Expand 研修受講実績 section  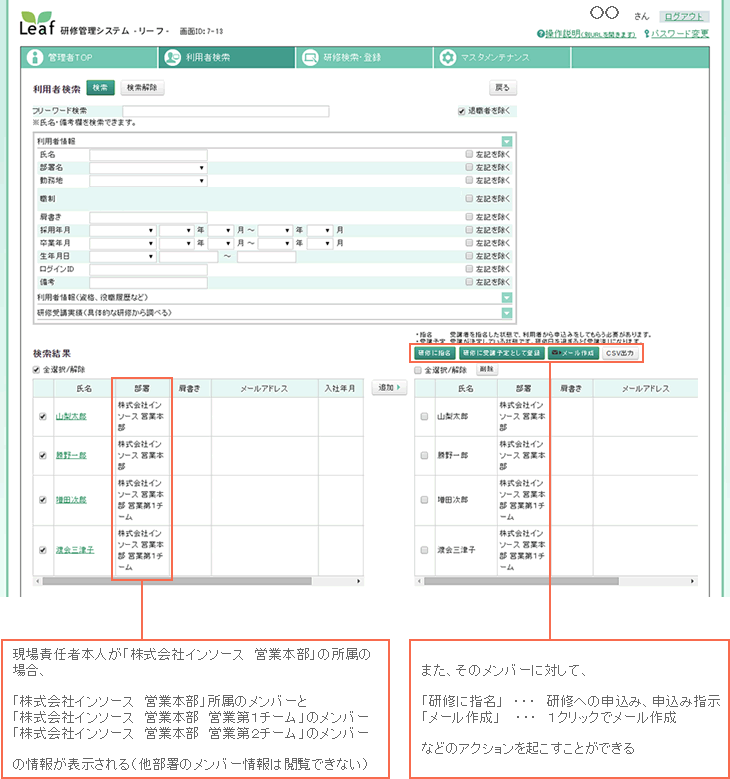click(x=506, y=313)
